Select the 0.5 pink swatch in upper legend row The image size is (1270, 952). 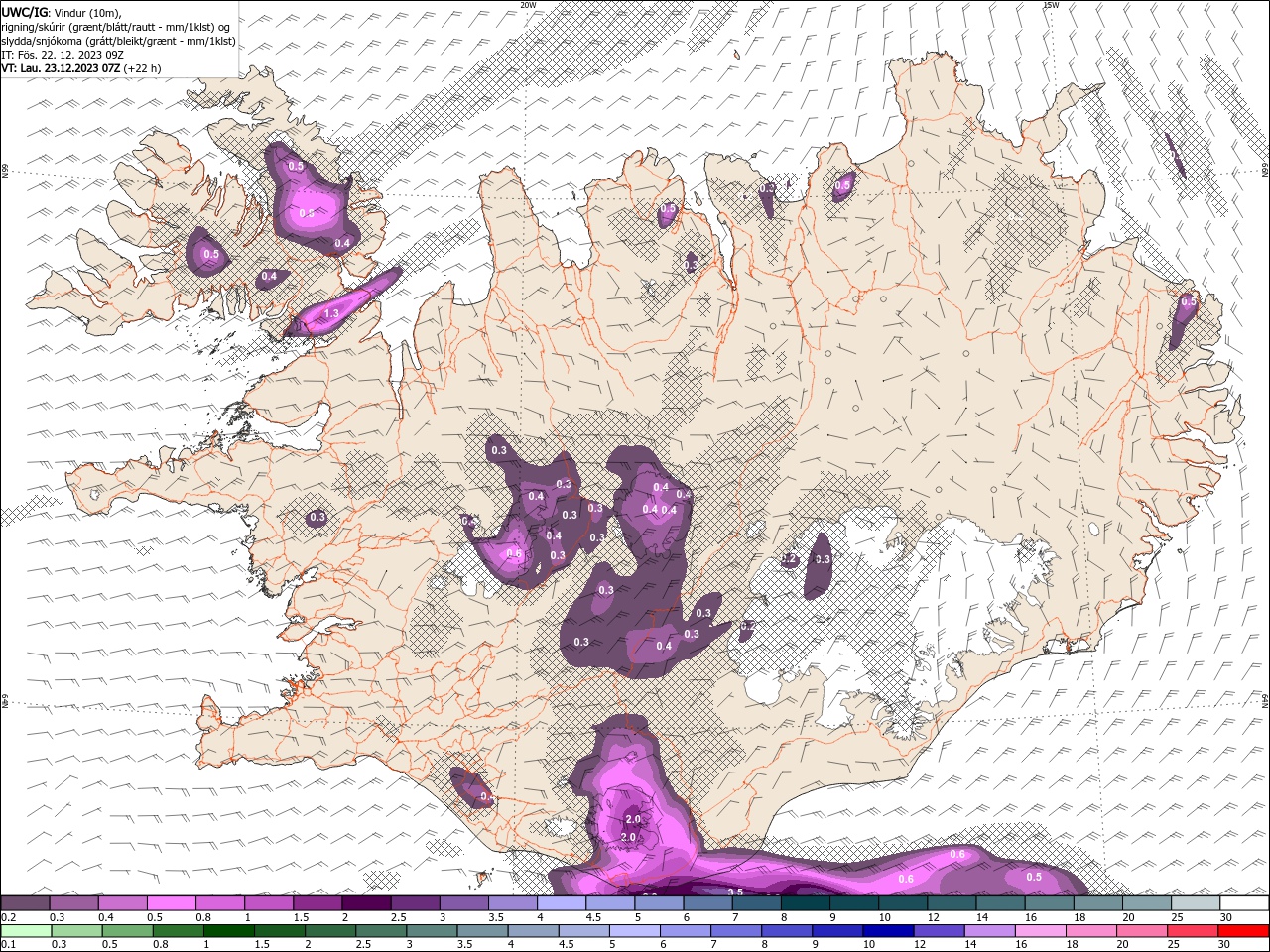[x=171, y=903]
